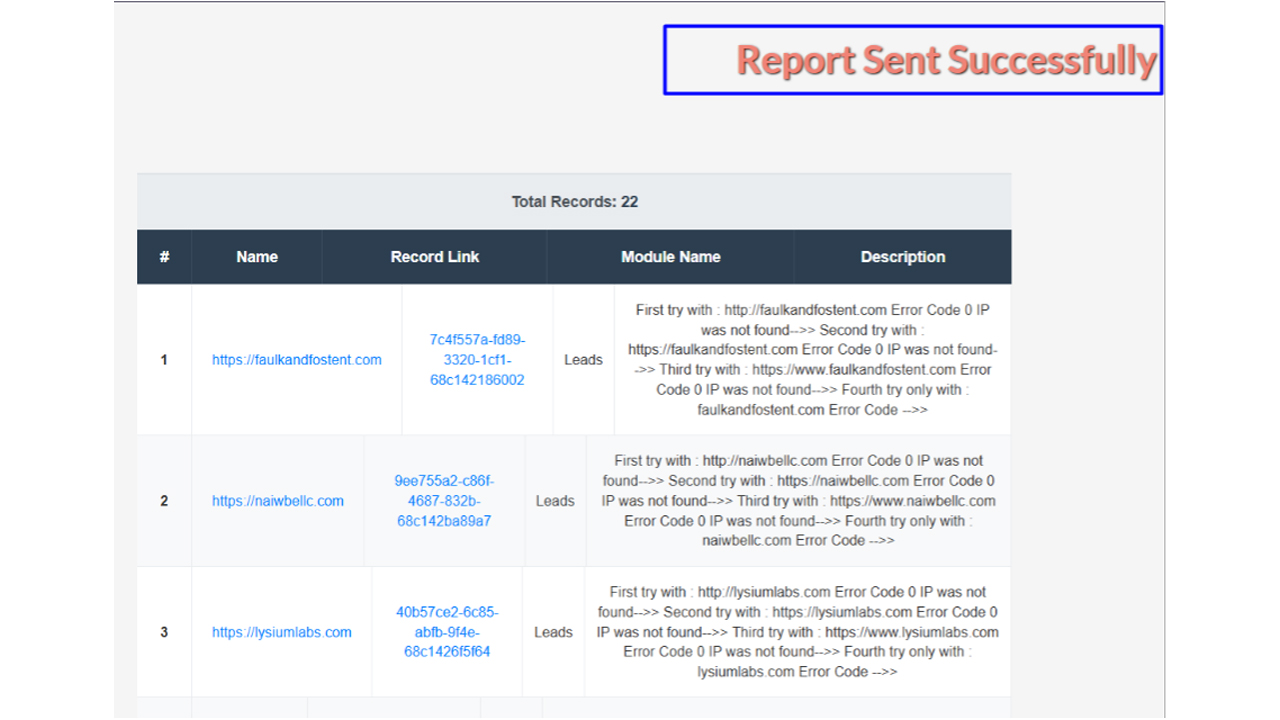Viewport: 1280px width, 720px height.
Task: Click the Description column header
Action: [903, 257]
